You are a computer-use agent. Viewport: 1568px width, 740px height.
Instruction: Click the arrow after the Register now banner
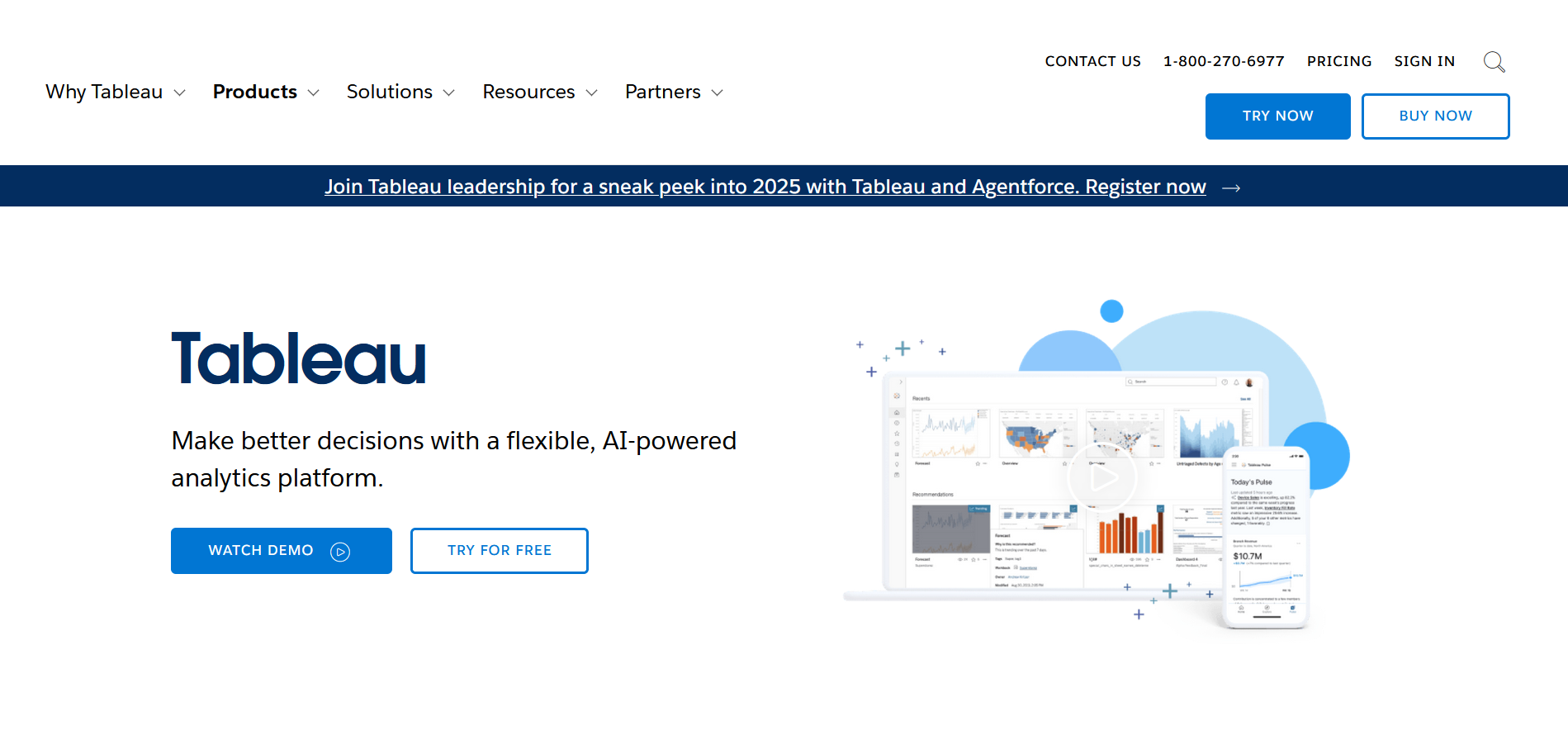1231,188
